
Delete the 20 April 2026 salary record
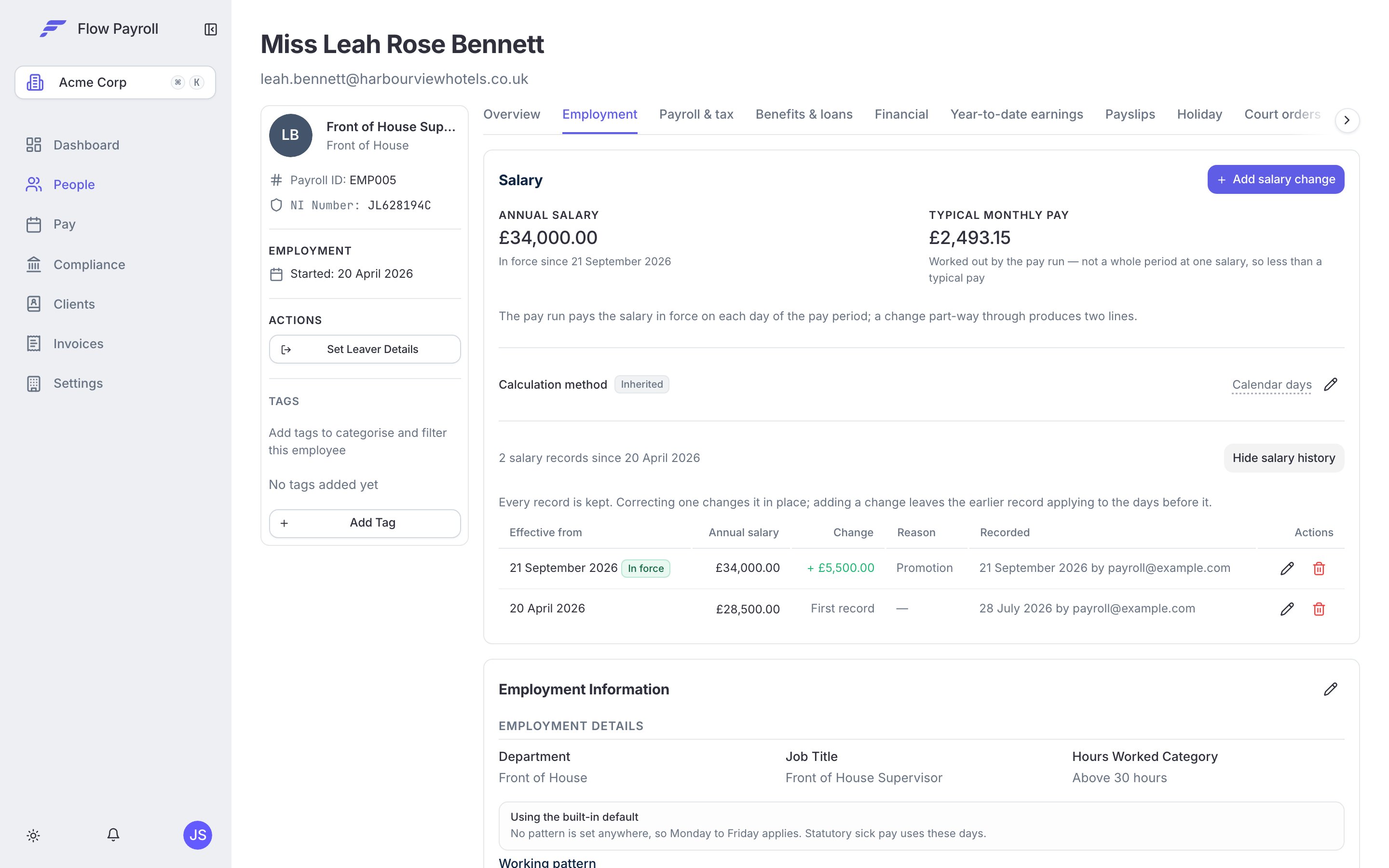1319,609
